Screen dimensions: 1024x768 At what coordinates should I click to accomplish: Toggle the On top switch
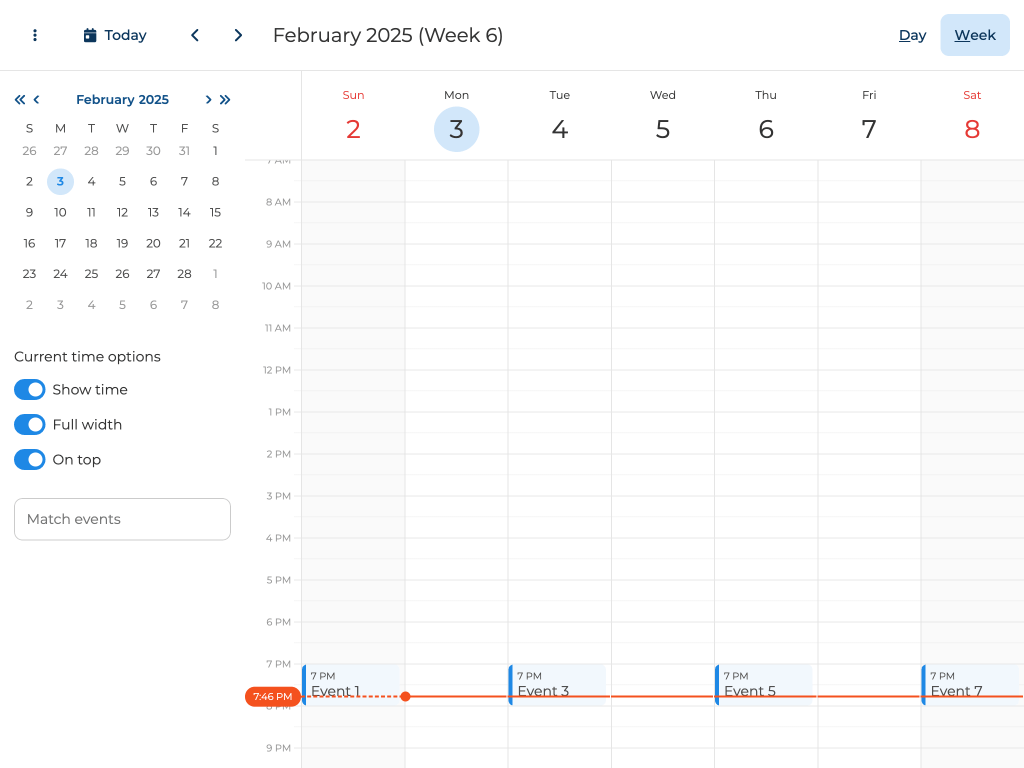tap(30, 460)
